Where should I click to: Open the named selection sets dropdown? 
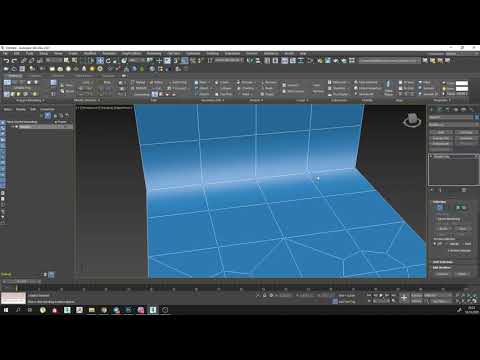[x=389, y=61]
